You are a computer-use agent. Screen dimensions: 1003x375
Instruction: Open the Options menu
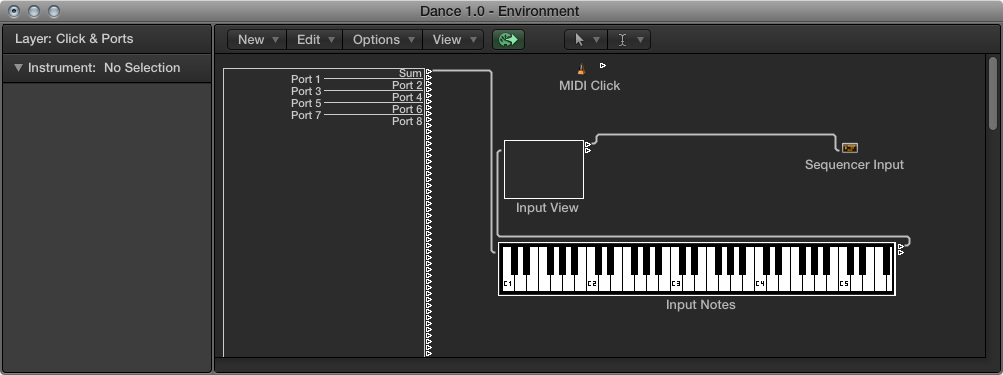(383, 40)
